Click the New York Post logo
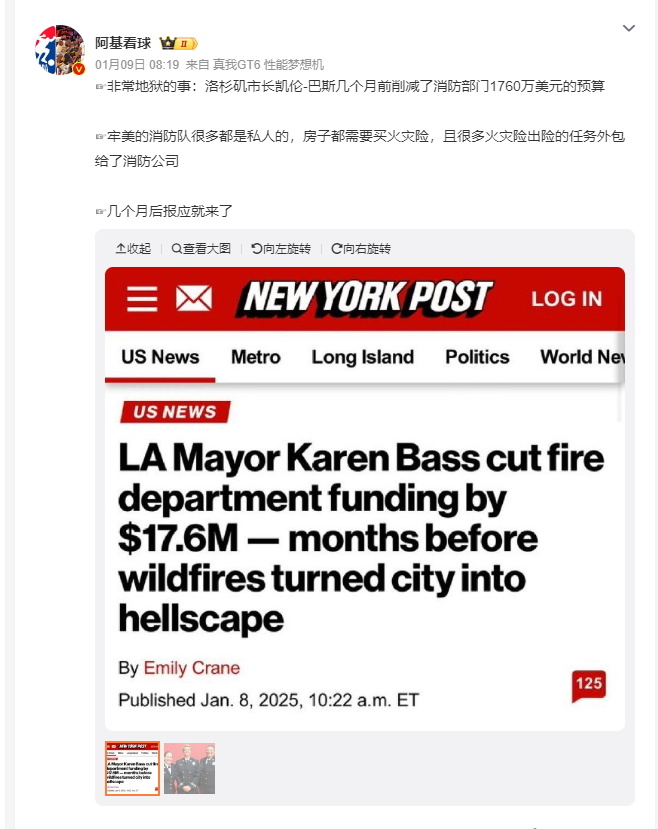Viewport: 658px width, 829px height. click(365, 298)
